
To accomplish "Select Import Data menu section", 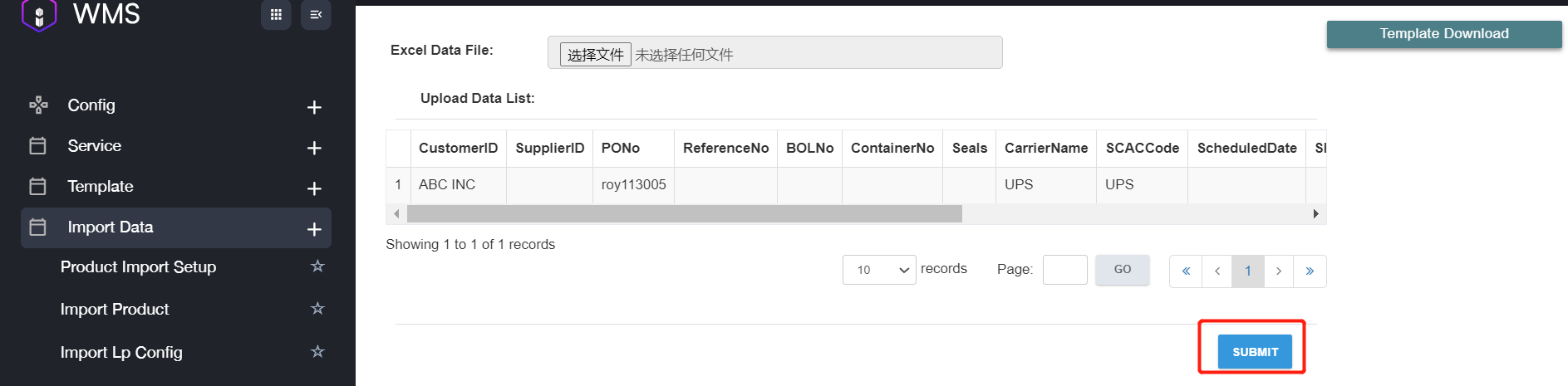I will pyautogui.click(x=111, y=227).
